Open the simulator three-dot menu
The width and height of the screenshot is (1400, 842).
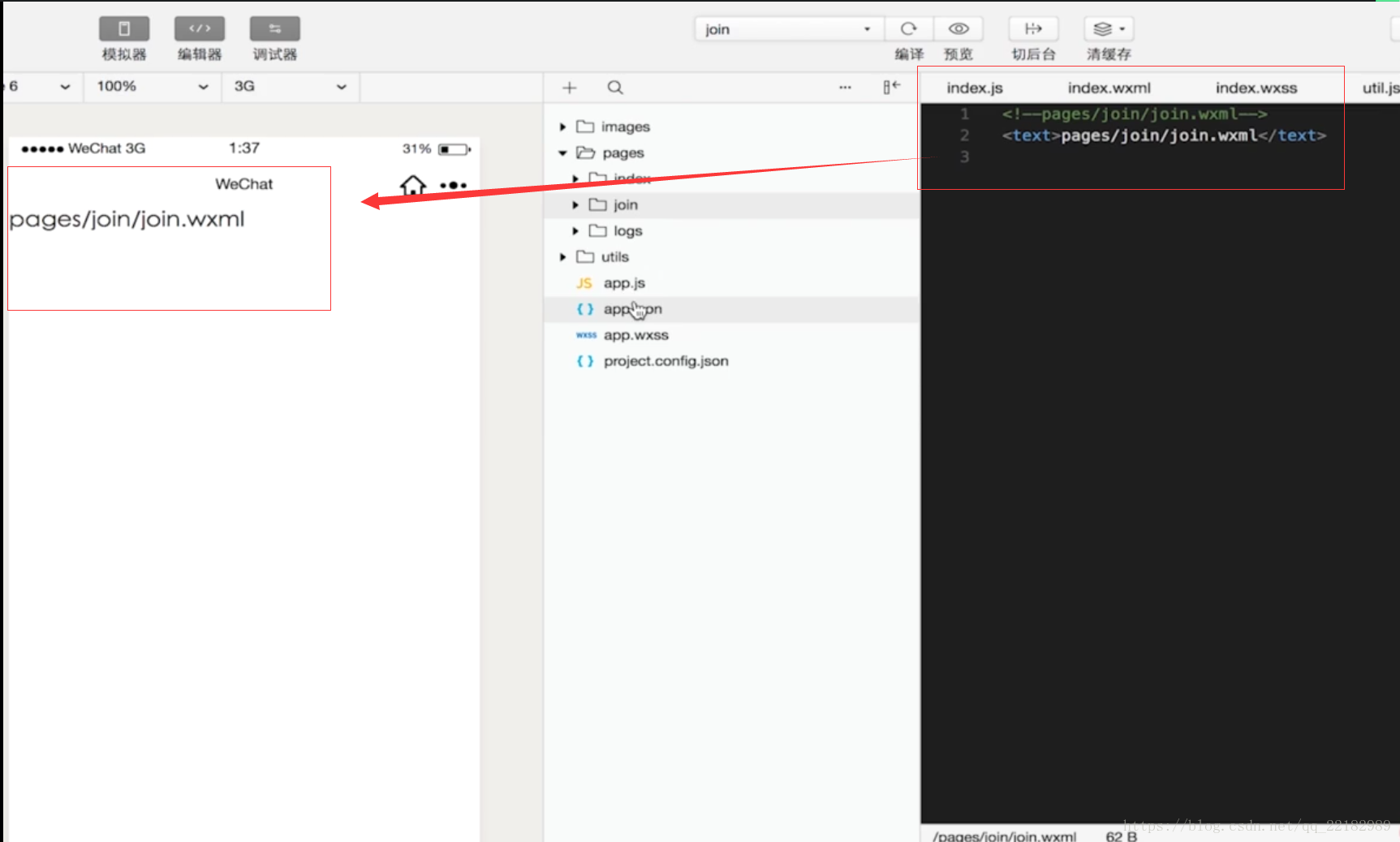click(453, 186)
